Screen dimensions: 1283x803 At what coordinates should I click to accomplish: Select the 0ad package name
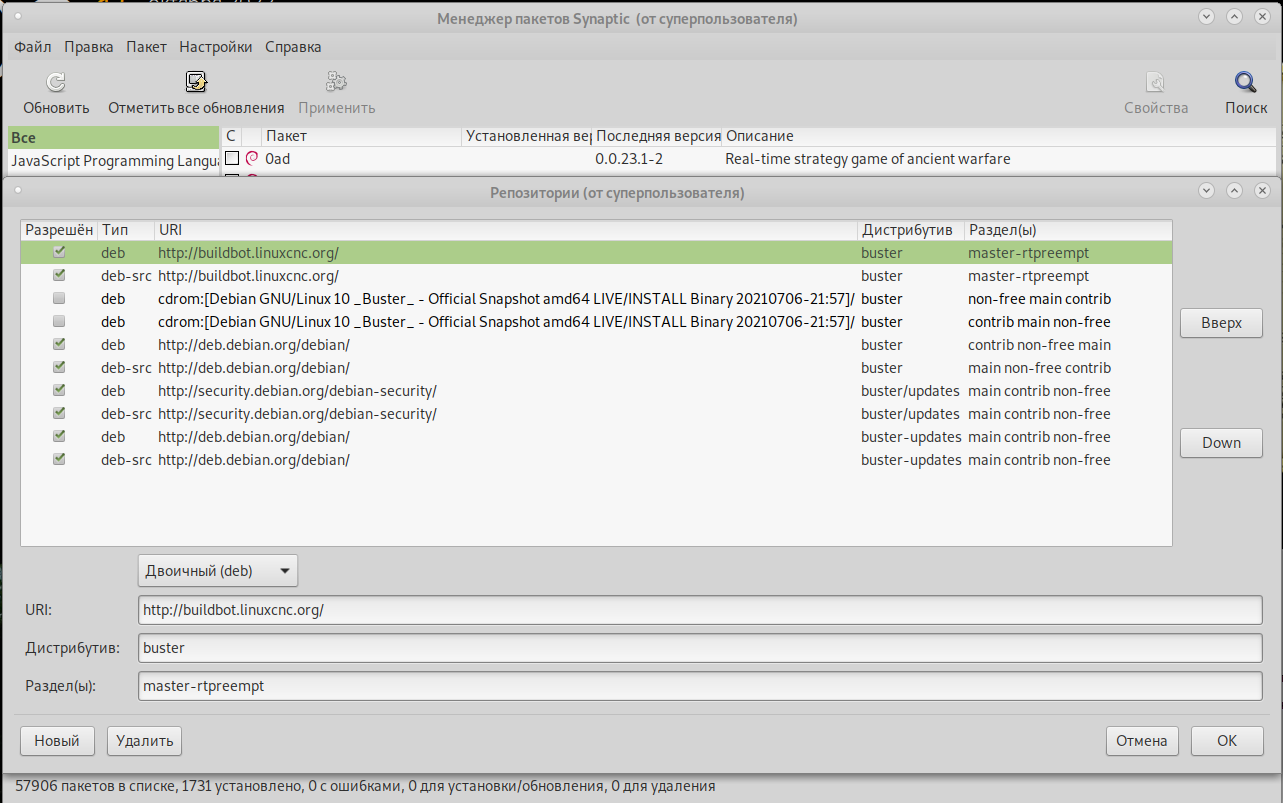click(277, 158)
